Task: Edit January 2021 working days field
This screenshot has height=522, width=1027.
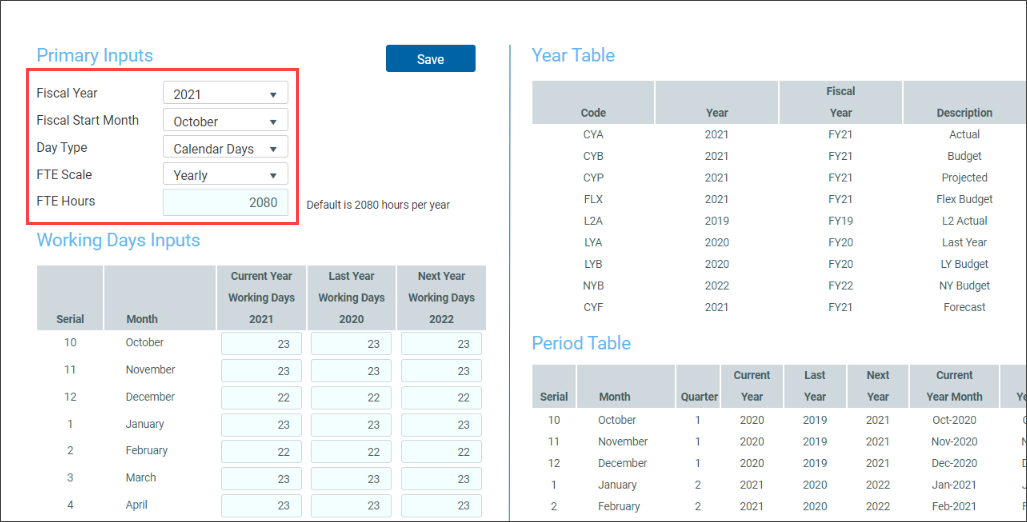Action: (x=261, y=425)
